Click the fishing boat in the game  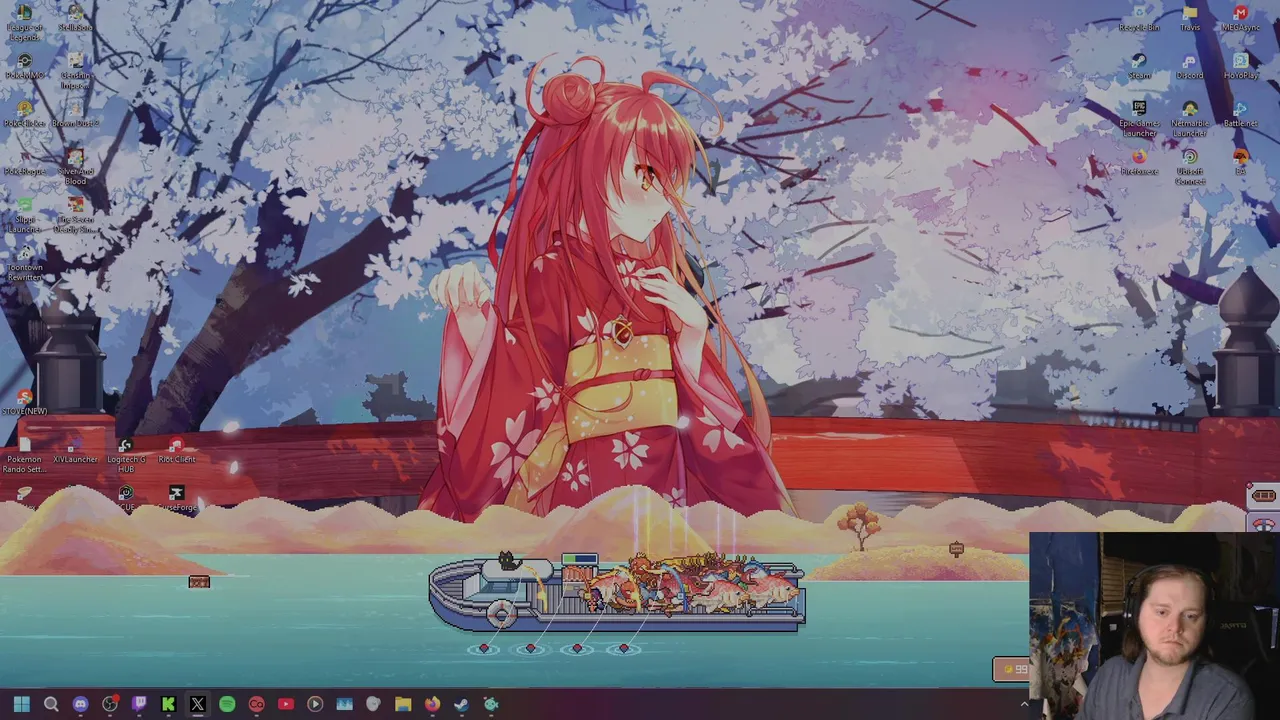pos(617,592)
